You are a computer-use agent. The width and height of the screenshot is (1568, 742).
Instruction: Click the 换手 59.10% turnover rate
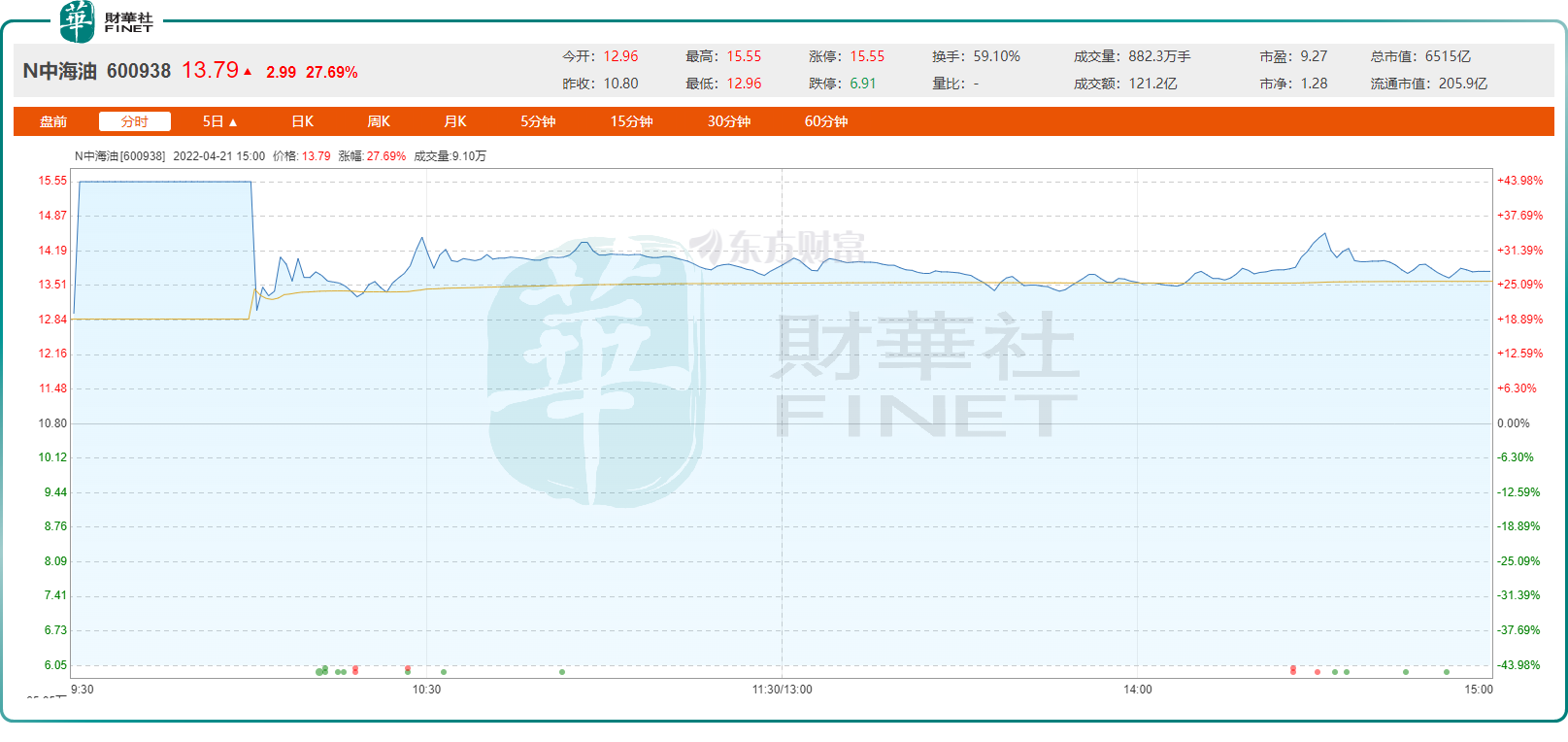coord(976,56)
